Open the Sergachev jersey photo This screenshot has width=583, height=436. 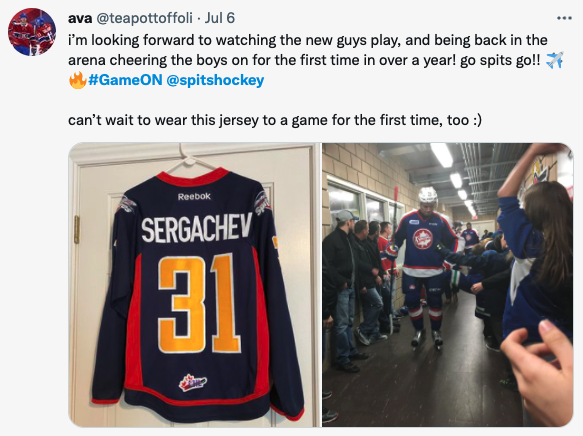tap(194, 285)
